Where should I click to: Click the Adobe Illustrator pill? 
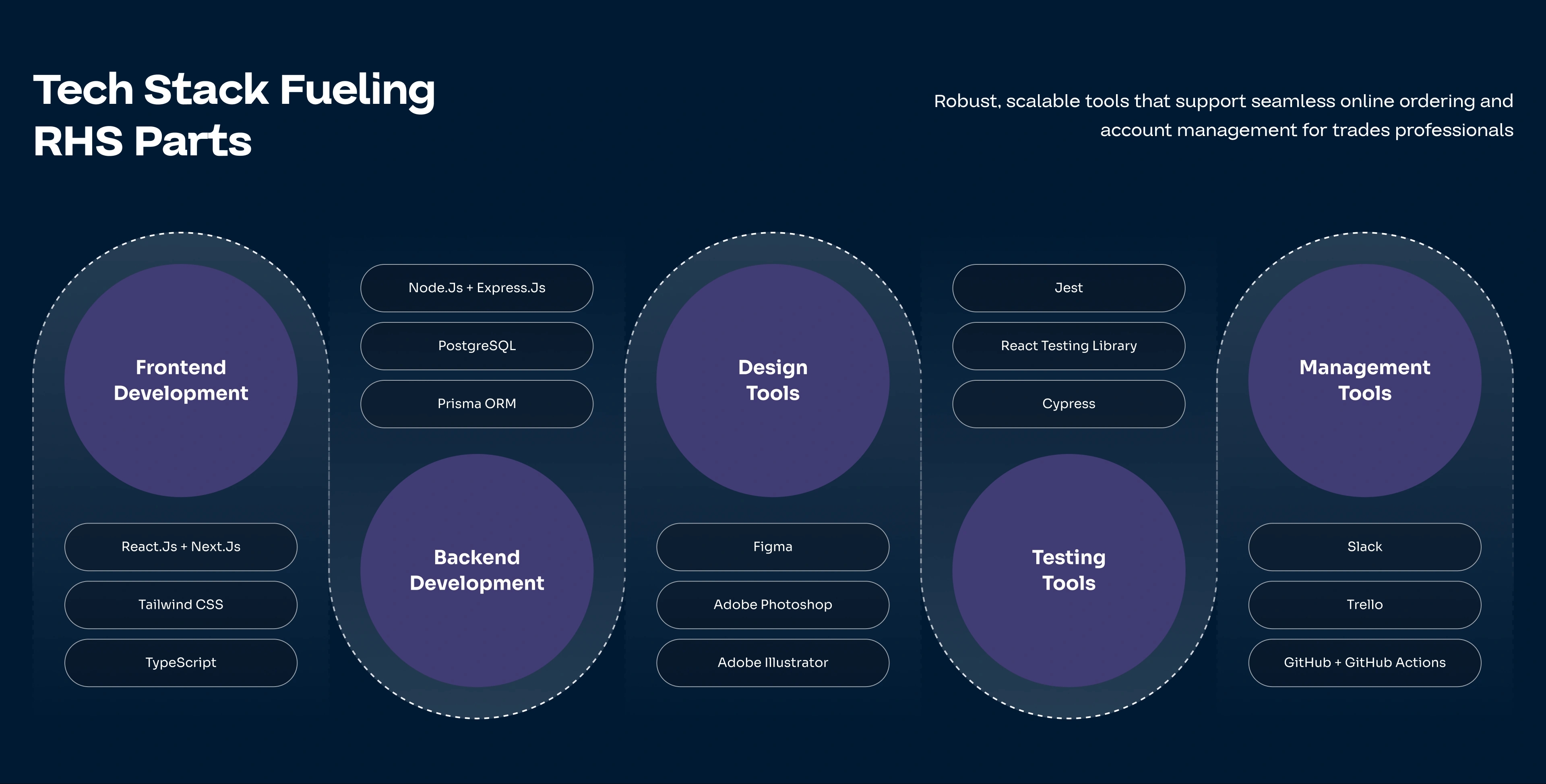tap(773, 662)
